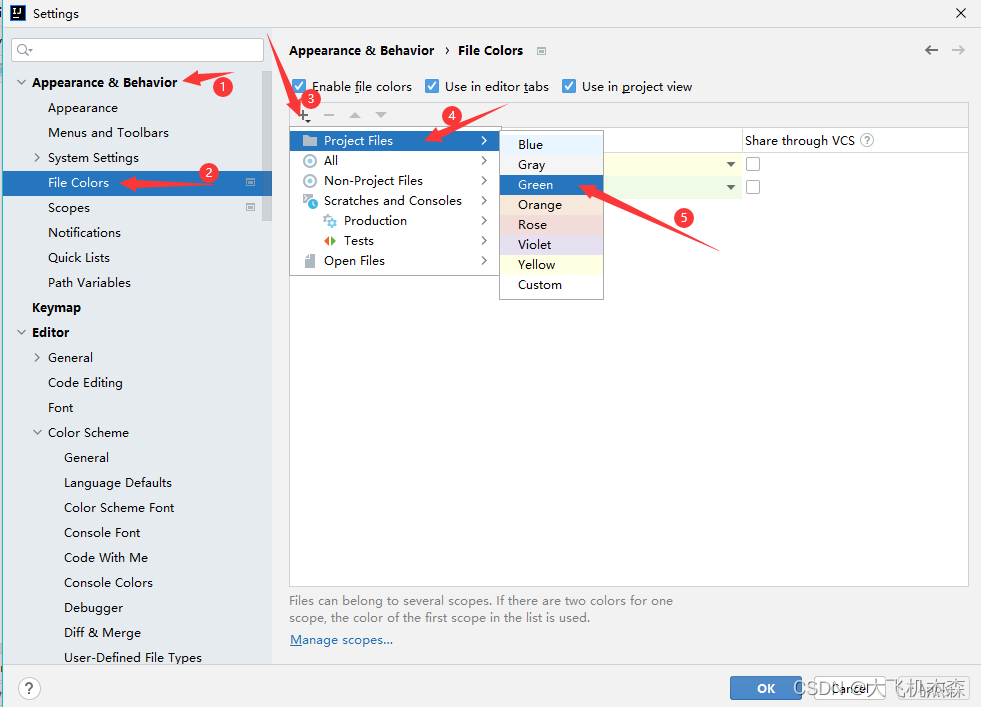Viewport: 981px width, 707px height.
Task: Collapse the Appearance & Behavior section
Action: pyautogui.click(x=22, y=82)
